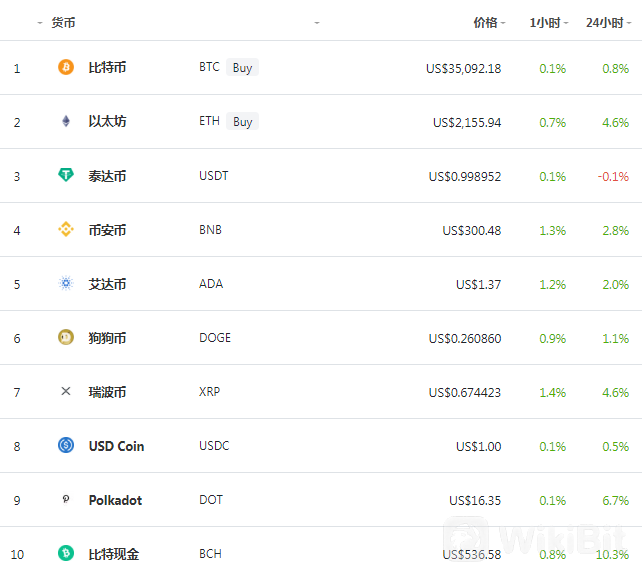Click the Ethereum diamond logo icon
This screenshot has width=642, height=580.
(x=66, y=121)
